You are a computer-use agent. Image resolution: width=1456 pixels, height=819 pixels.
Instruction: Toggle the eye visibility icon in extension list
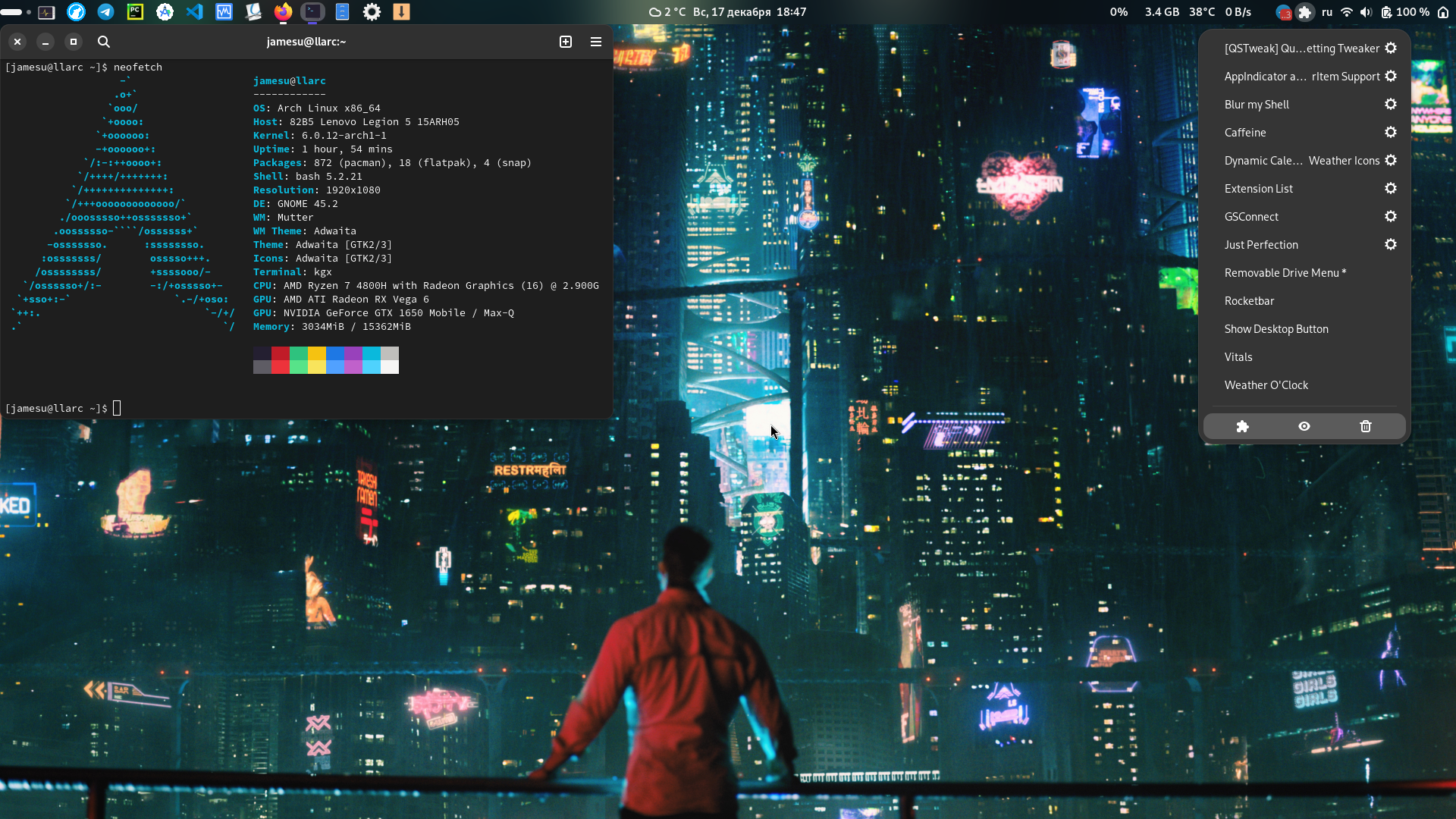[1304, 426]
